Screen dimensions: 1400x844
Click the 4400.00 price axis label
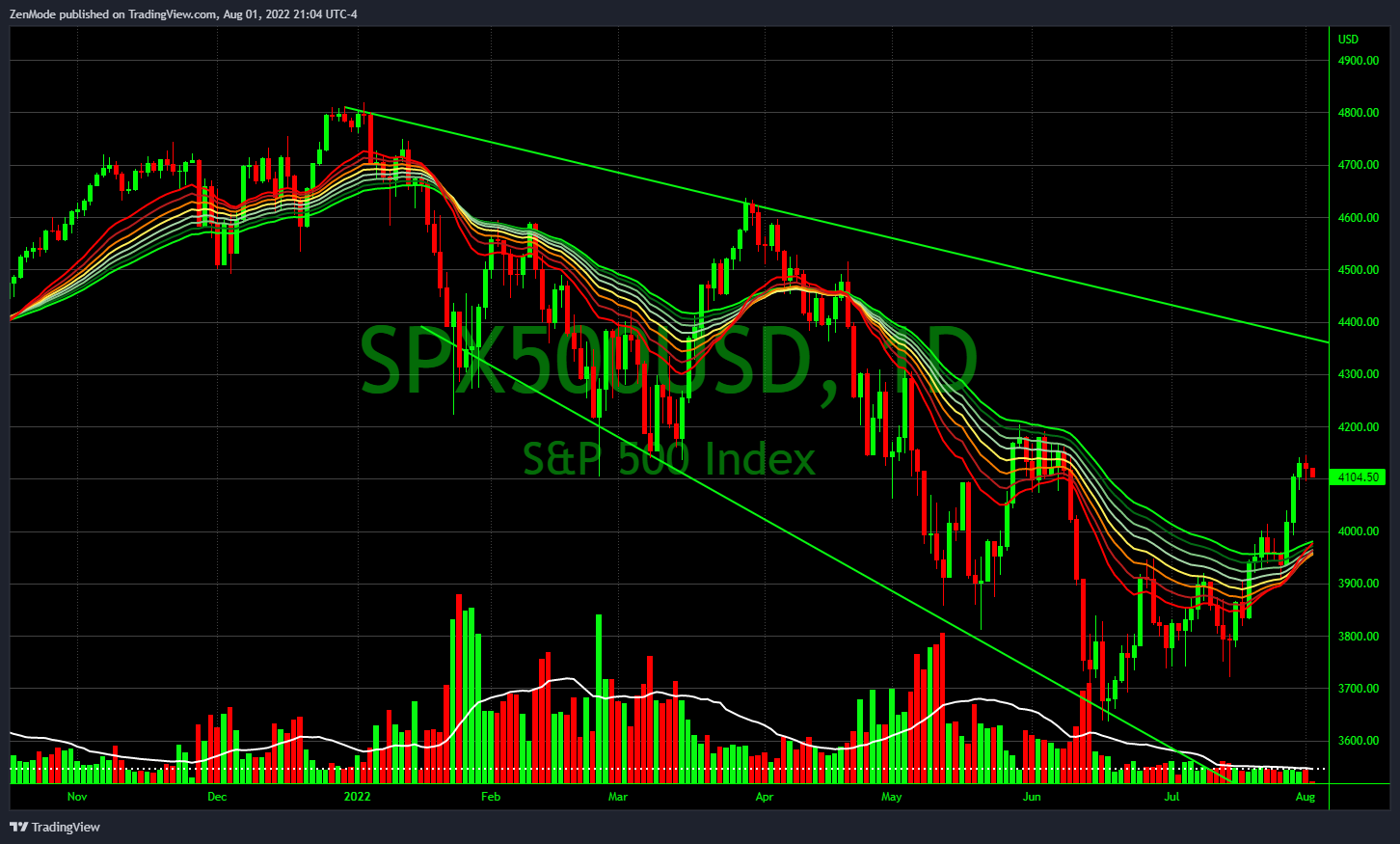1358,322
